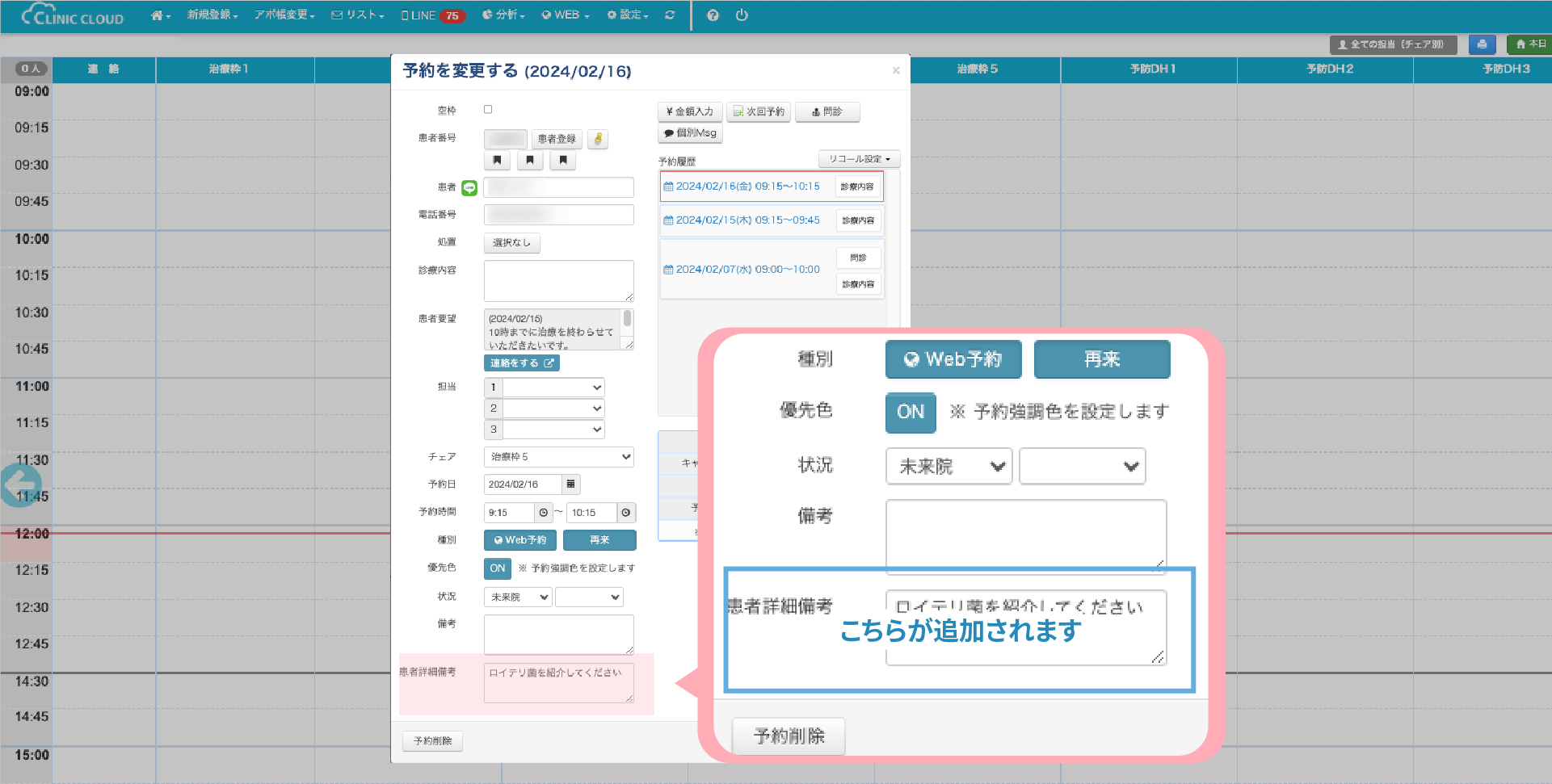Viewport: 1552px width, 784px height.
Task: Tick the 空枠 checkbox
Action: click(x=488, y=110)
